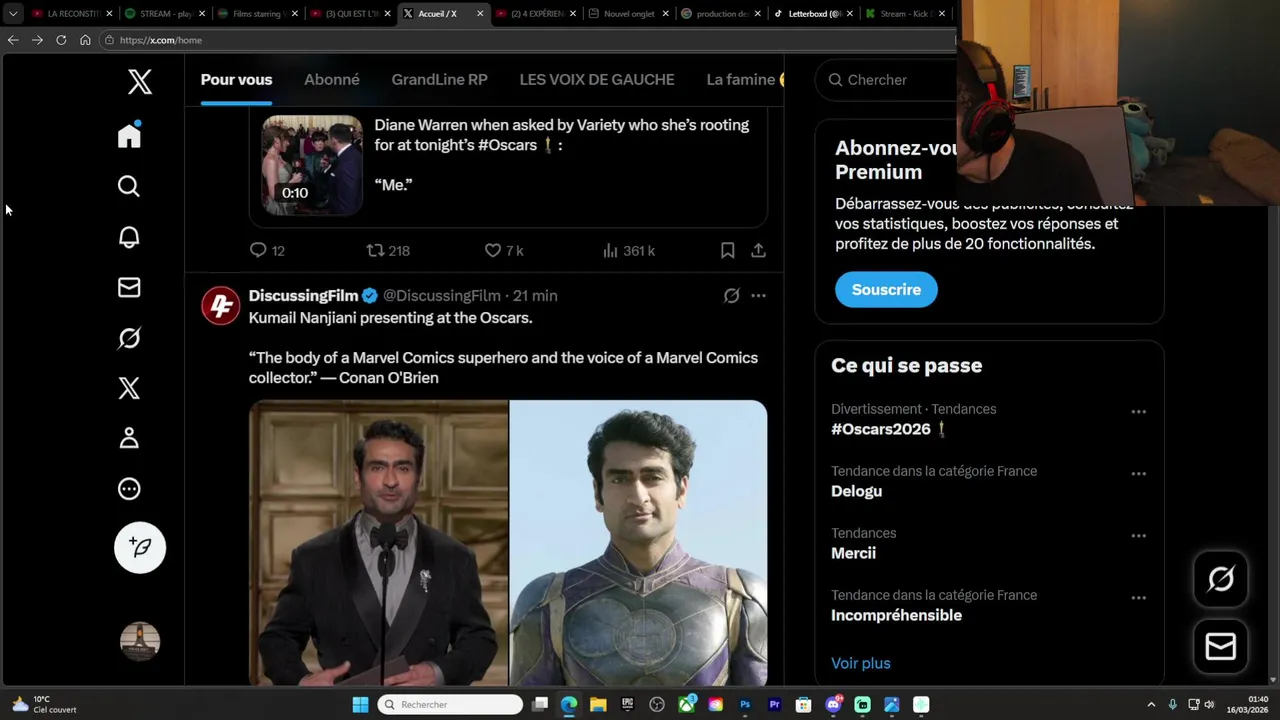
Task: Like the Diane Warren post (7 k)
Action: pos(504,250)
